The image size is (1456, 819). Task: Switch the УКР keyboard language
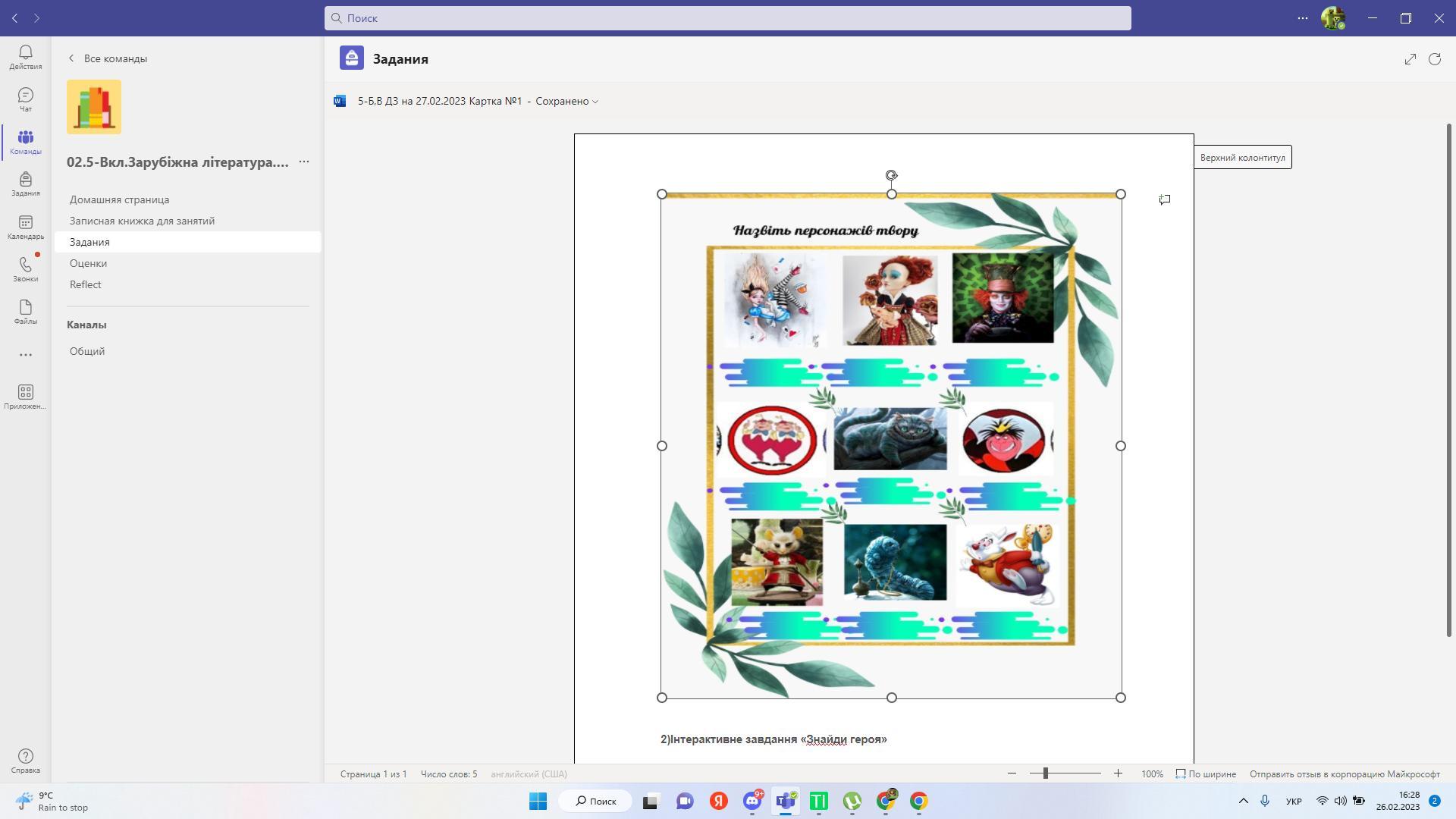point(1294,801)
